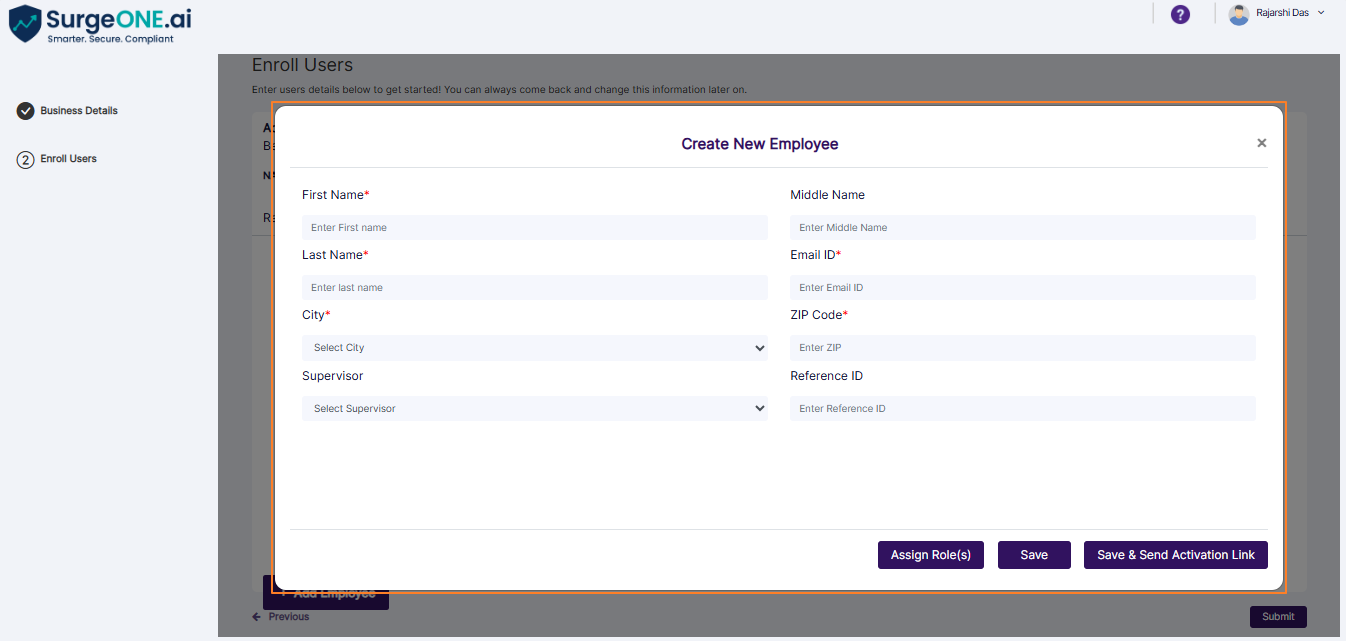The height and width of the screenshot is (641, 1346).
Task: Open the Select Supervisor dropdown
Action: click(x=535, y=408)
